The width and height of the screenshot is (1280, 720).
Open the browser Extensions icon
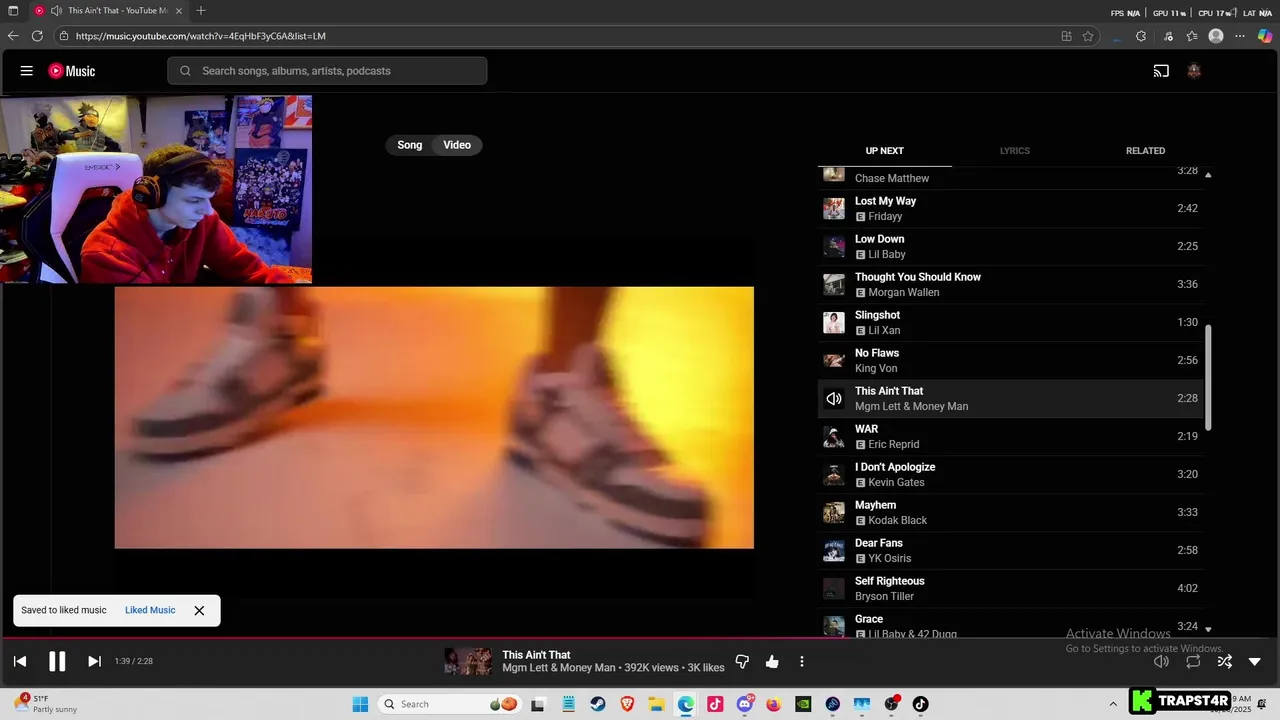click(1141, 36)
